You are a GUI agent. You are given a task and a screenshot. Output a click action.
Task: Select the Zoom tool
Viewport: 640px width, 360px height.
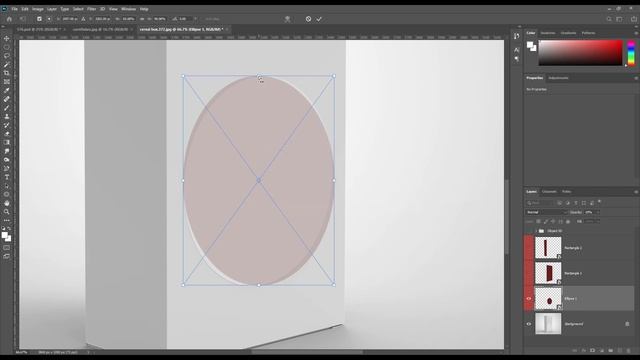pos(7,212)
